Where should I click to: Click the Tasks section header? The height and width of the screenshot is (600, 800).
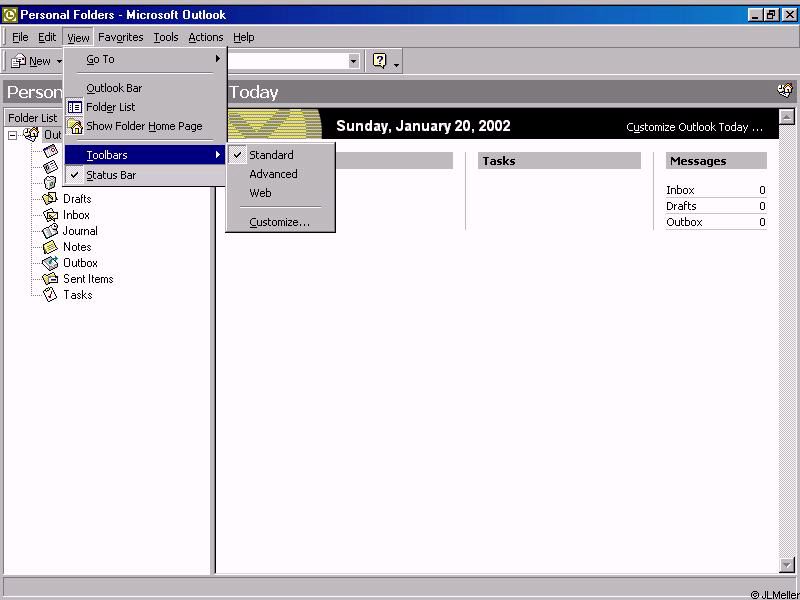pyautogui.click(x=559, y=161)
